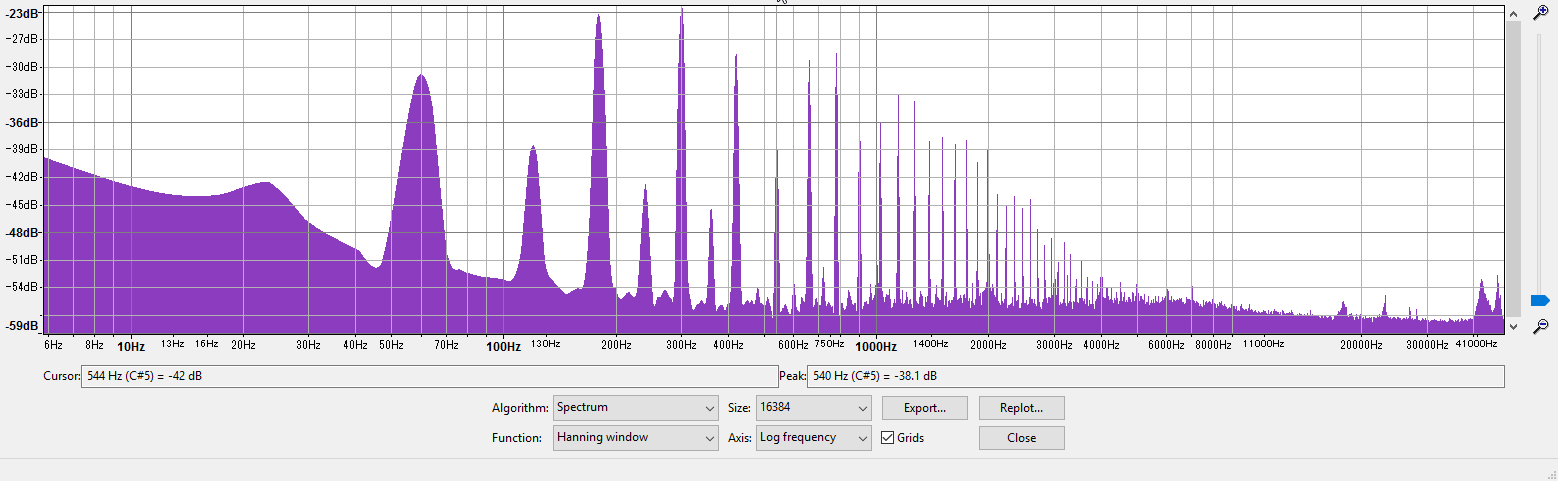Click the 2000Hz axis label
The width and height of the screenshot is (1558, 481).
tap(988, 345)
